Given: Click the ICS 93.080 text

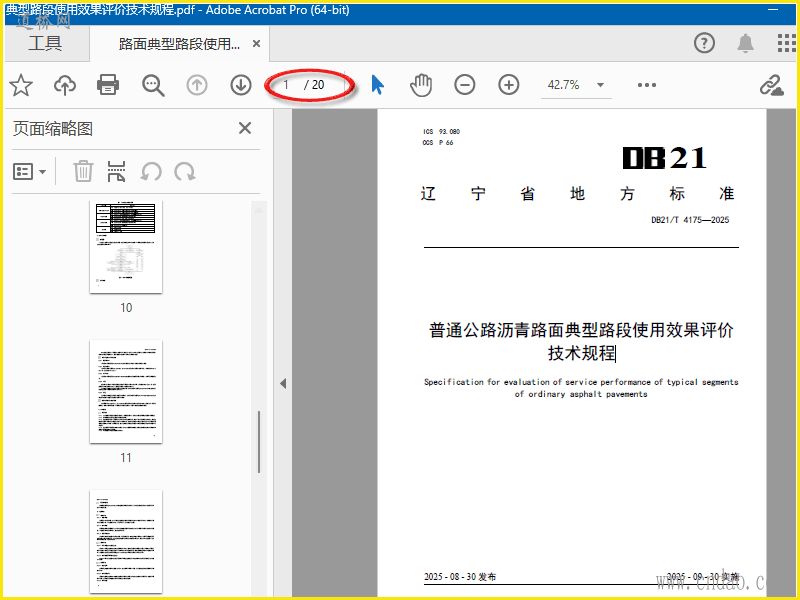Looking at the screenshot, I should (x=441, y=132).
